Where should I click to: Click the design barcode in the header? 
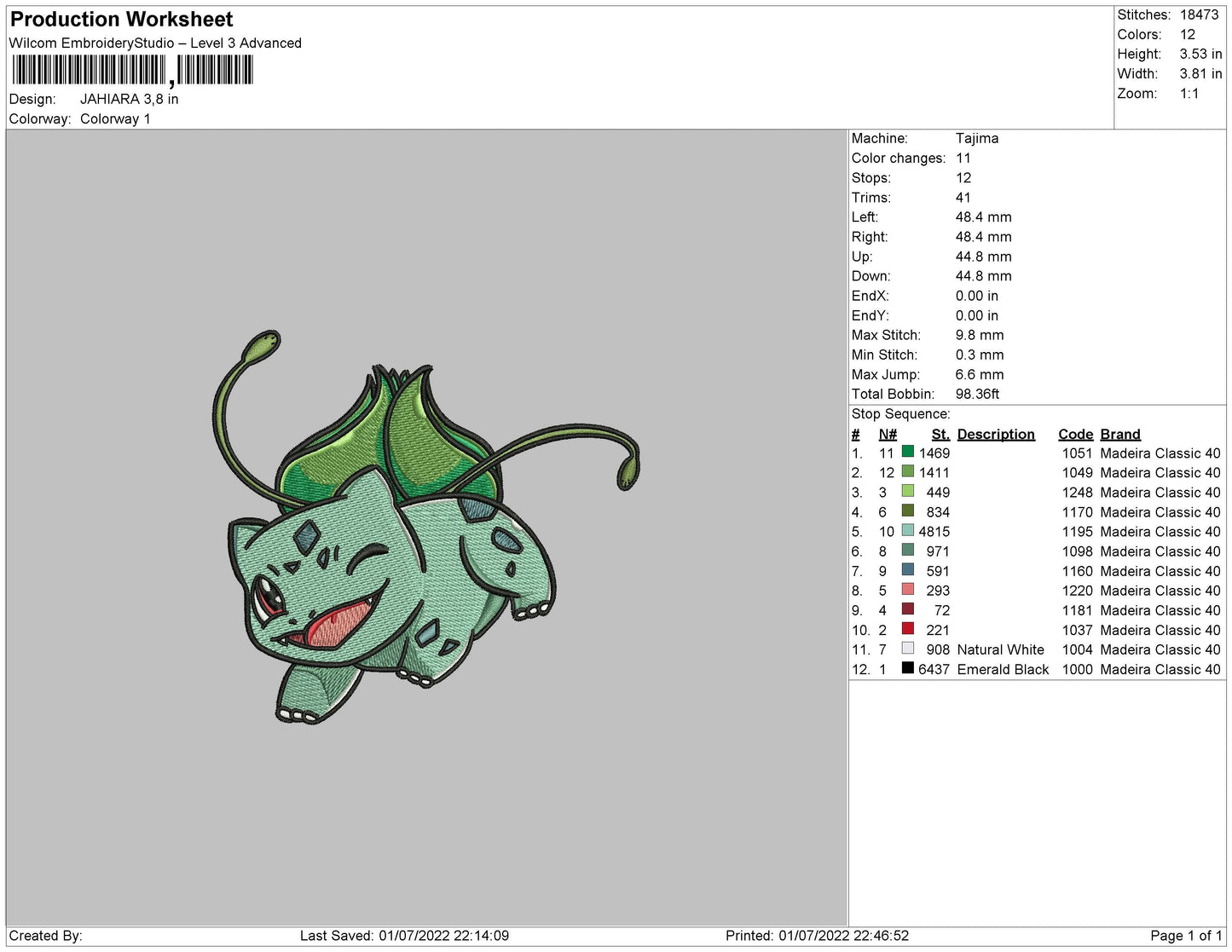pyautogui.click(x=133, y=71)
